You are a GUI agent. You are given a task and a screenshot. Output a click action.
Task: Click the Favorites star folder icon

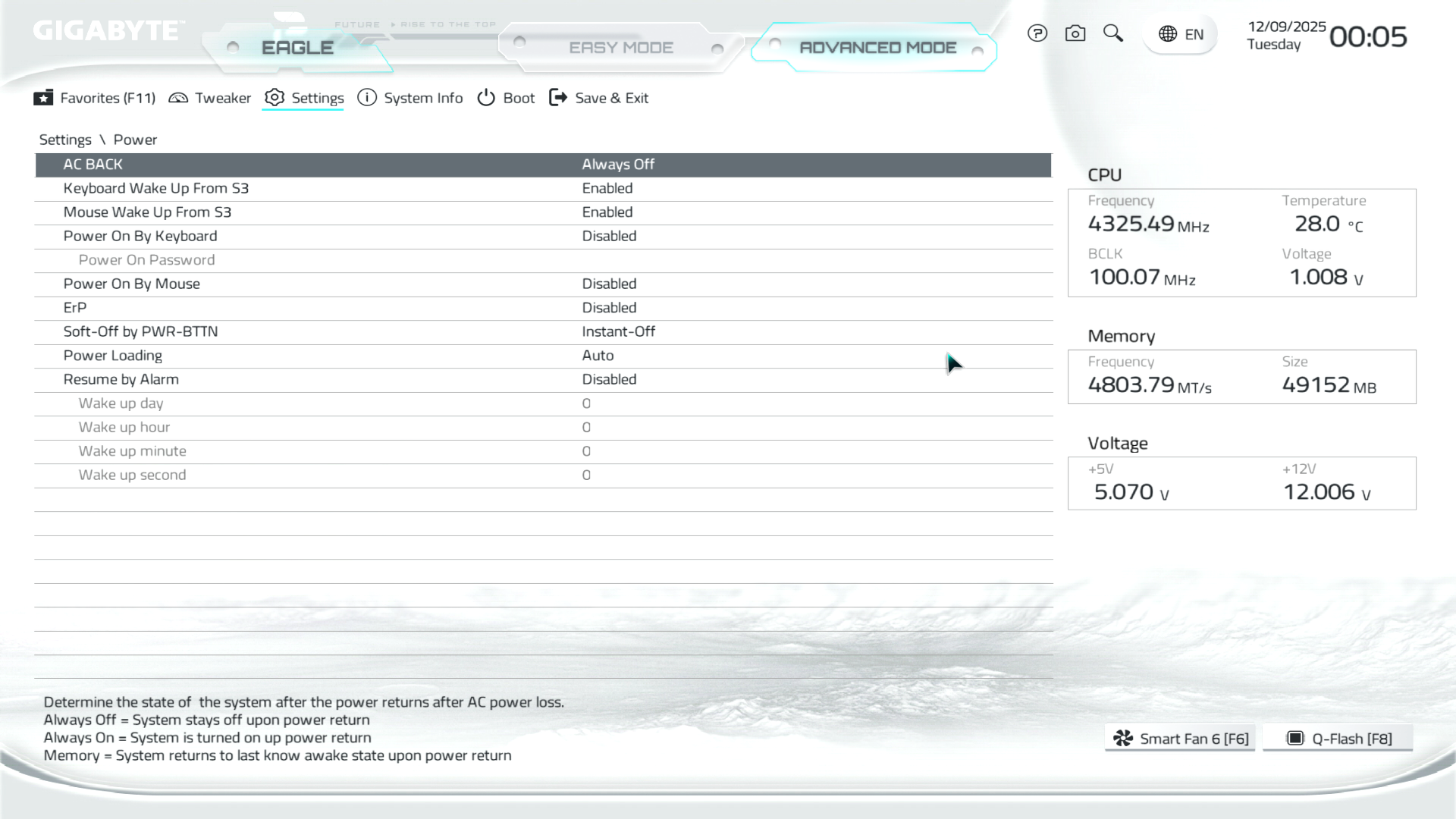(x=43, y=98)
